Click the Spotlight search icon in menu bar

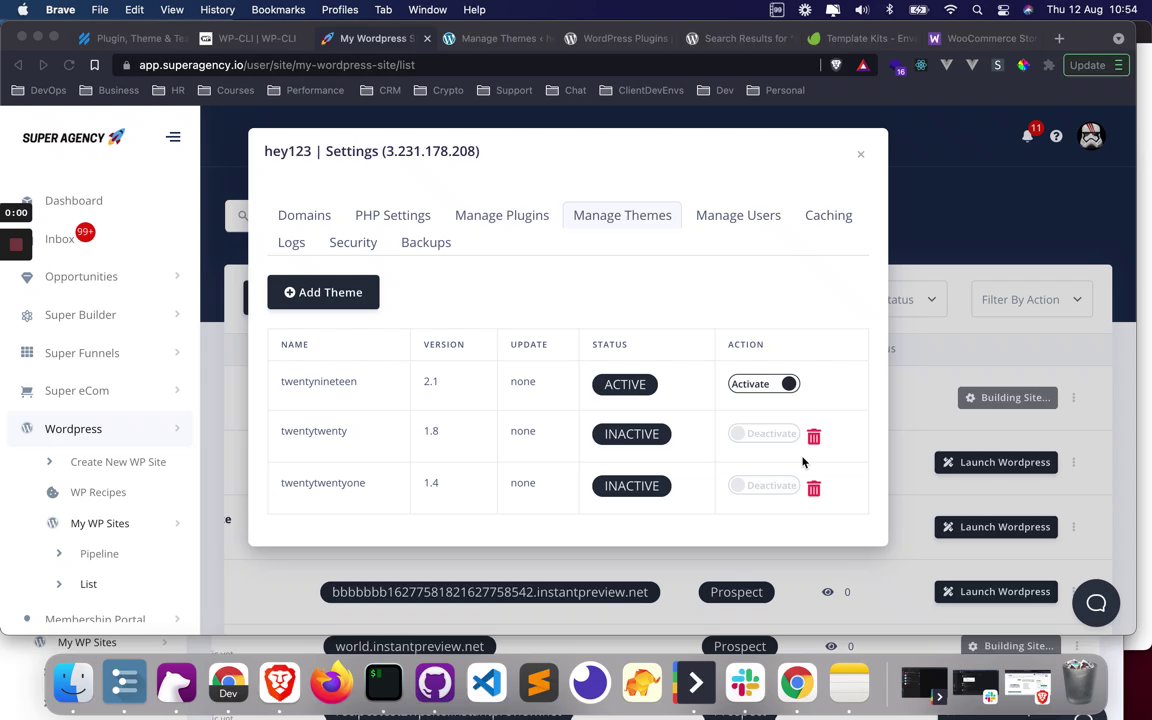click(x=976, y=10)
